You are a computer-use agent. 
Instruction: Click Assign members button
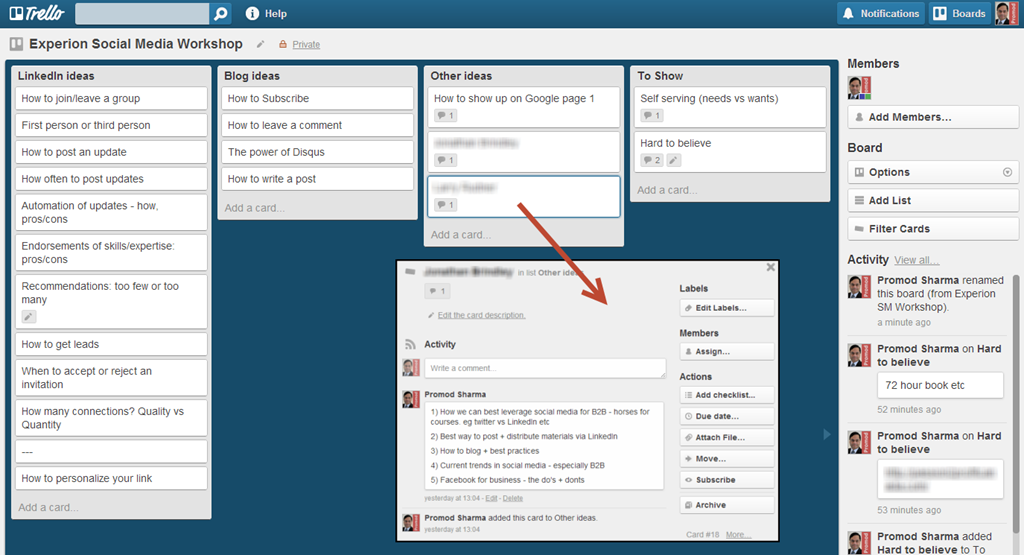(x=727, y=351)
